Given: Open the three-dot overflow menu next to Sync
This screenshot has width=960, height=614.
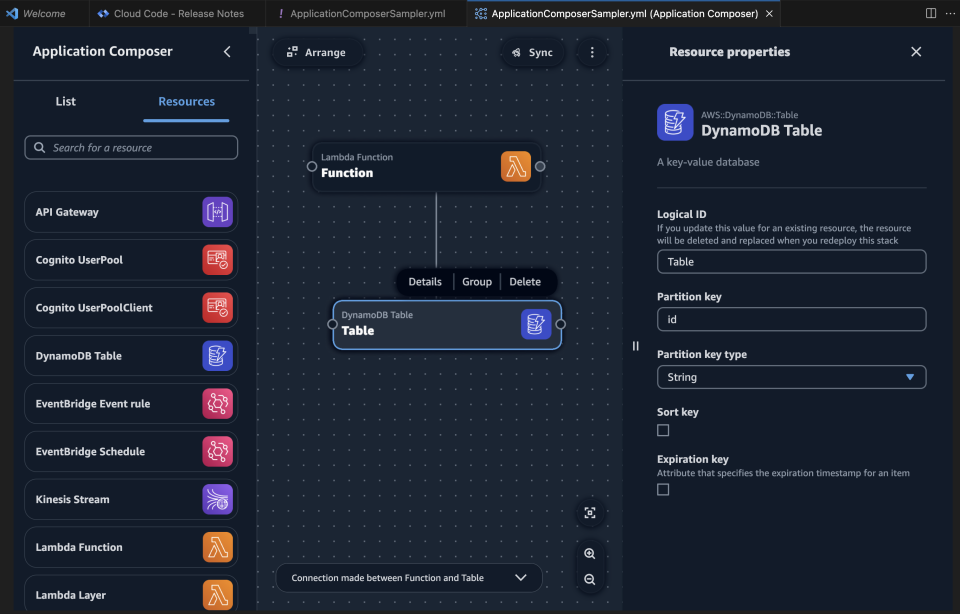Looking at the screenshot, I should point(592,51).
